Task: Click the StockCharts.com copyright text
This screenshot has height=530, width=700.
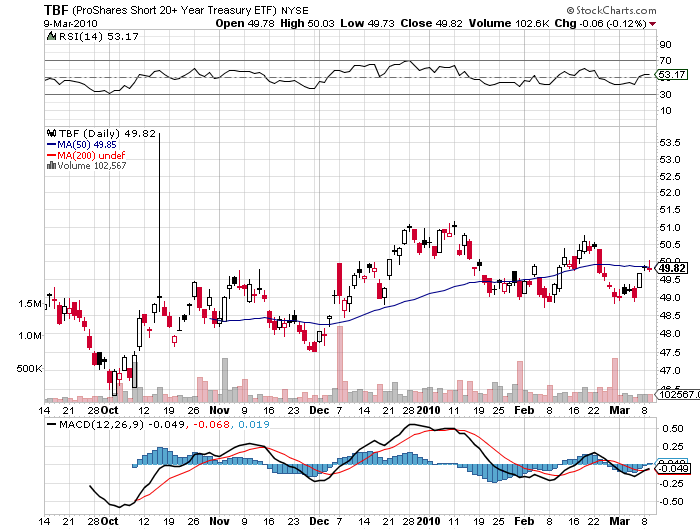Action: [x=612, y=10]
